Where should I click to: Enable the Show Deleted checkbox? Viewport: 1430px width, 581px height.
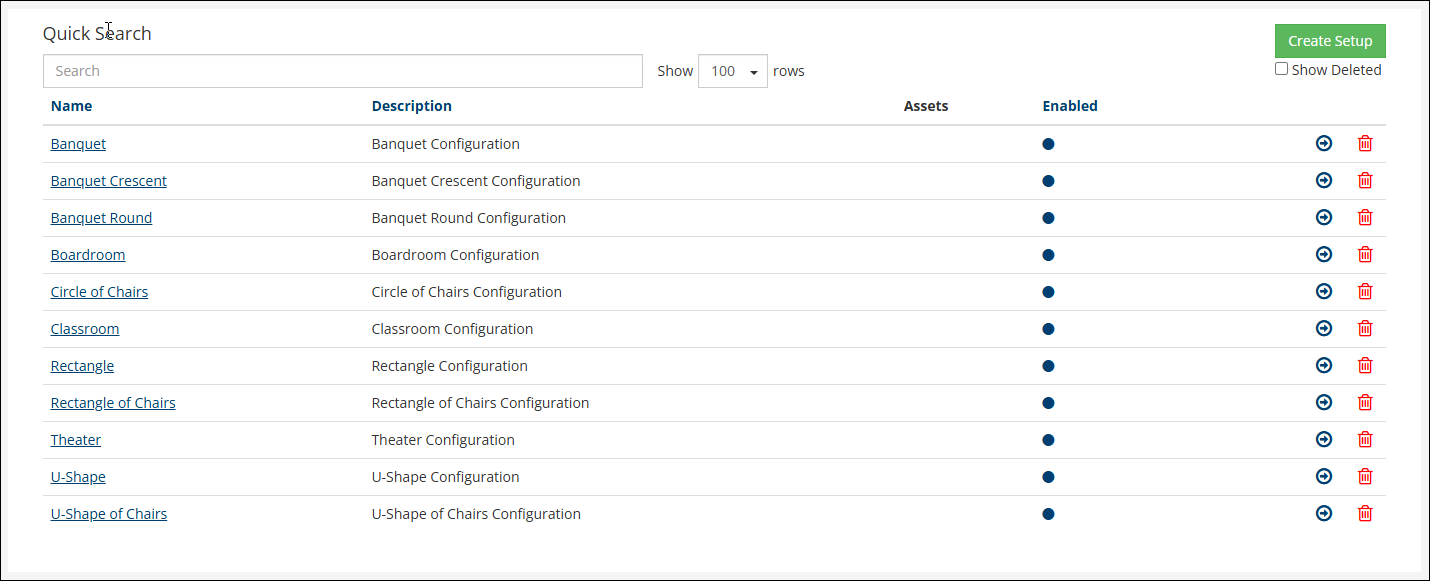(x=1282, y=70)
